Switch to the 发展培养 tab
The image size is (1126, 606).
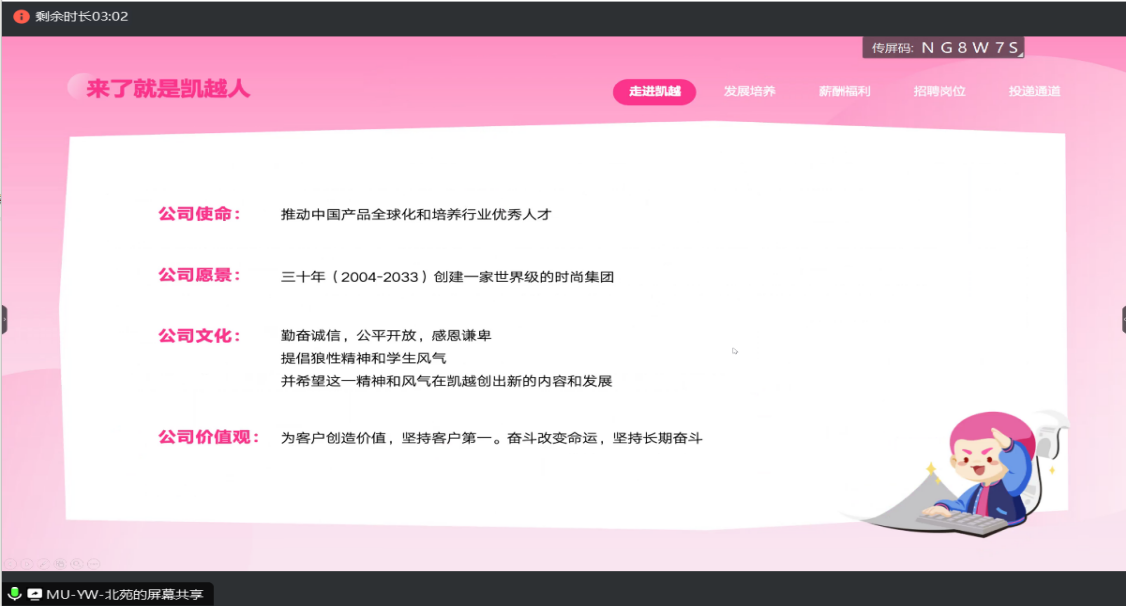point(749,92)
